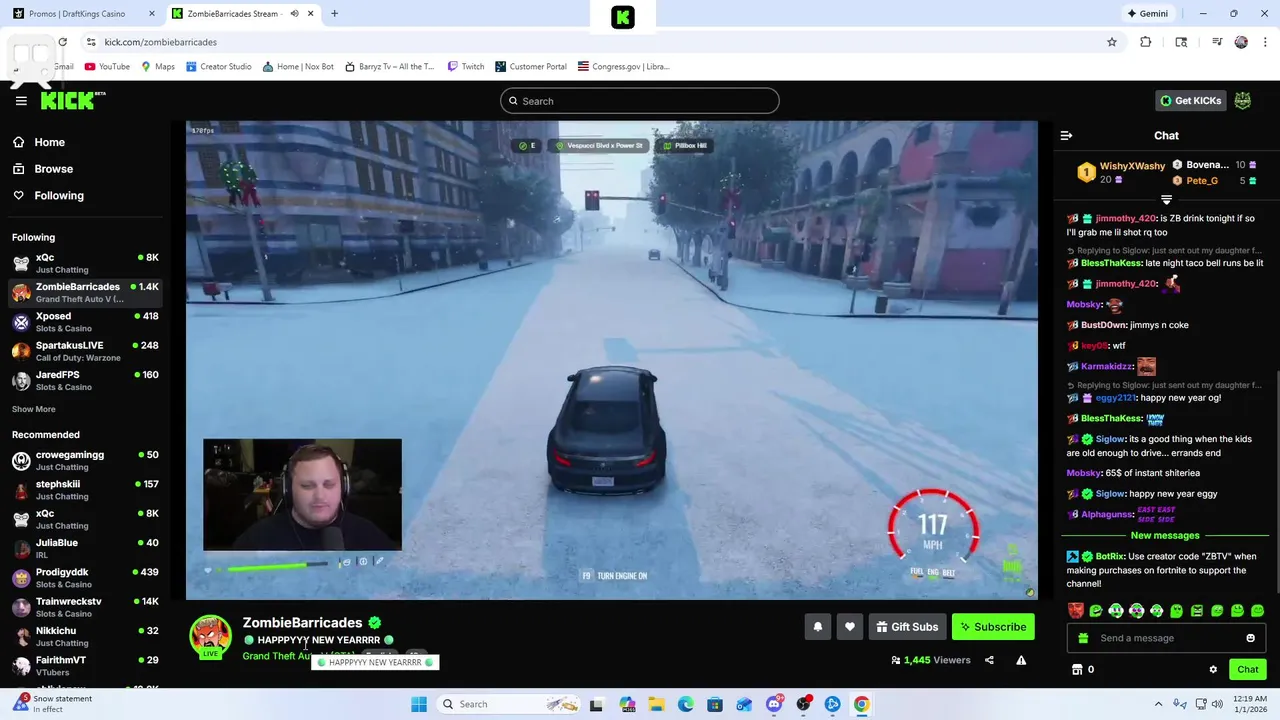Expand leaderboard with chevron under gifters
Image resolution: width=1280 pixels, height=720 pixels.
point(1166,200)
